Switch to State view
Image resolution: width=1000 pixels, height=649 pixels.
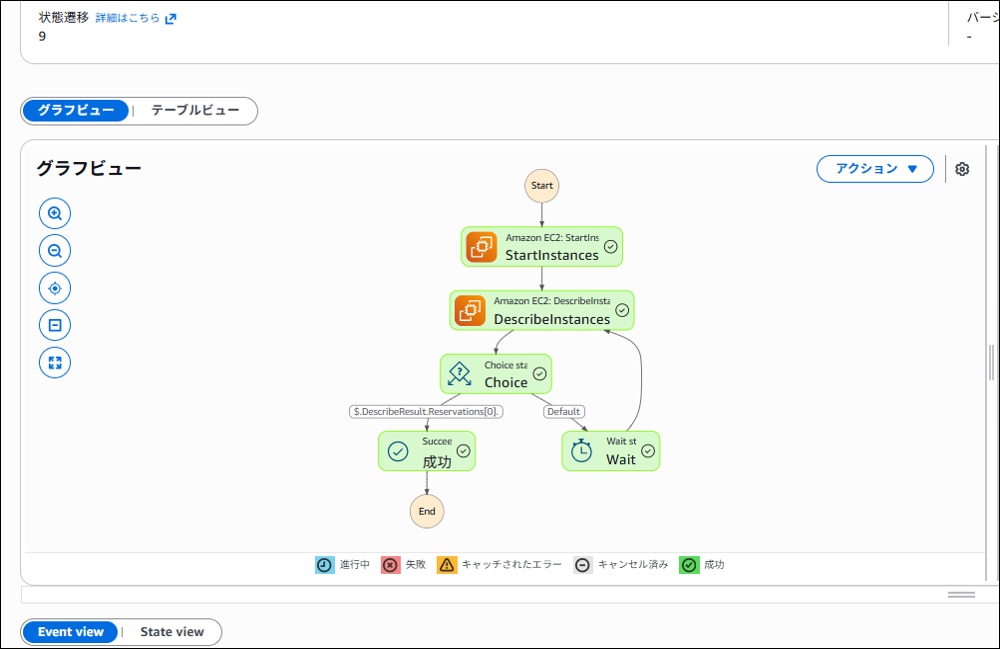(x=170, y=632)
